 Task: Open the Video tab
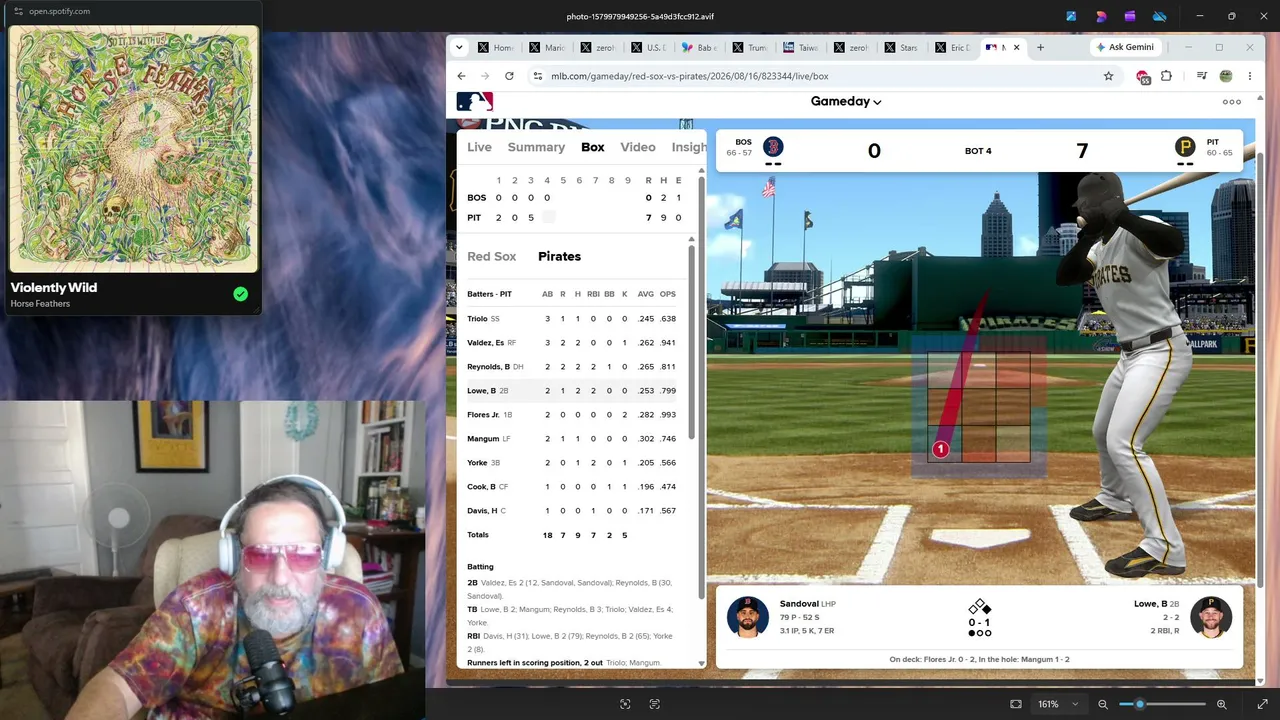(x=638, y=147)
